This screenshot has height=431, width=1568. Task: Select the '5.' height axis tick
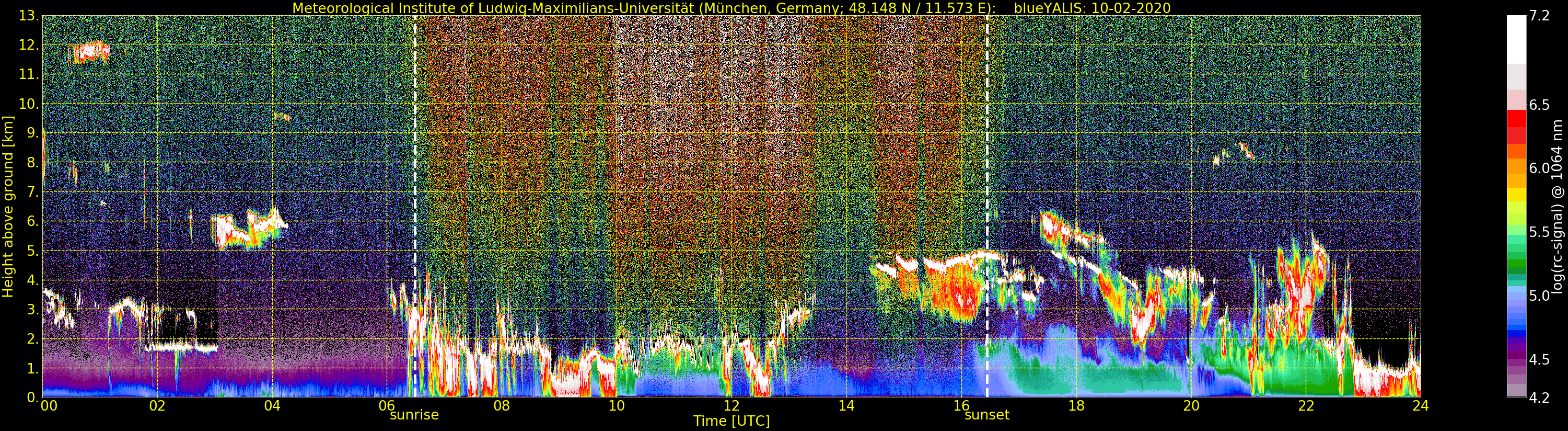coord(32,251)
